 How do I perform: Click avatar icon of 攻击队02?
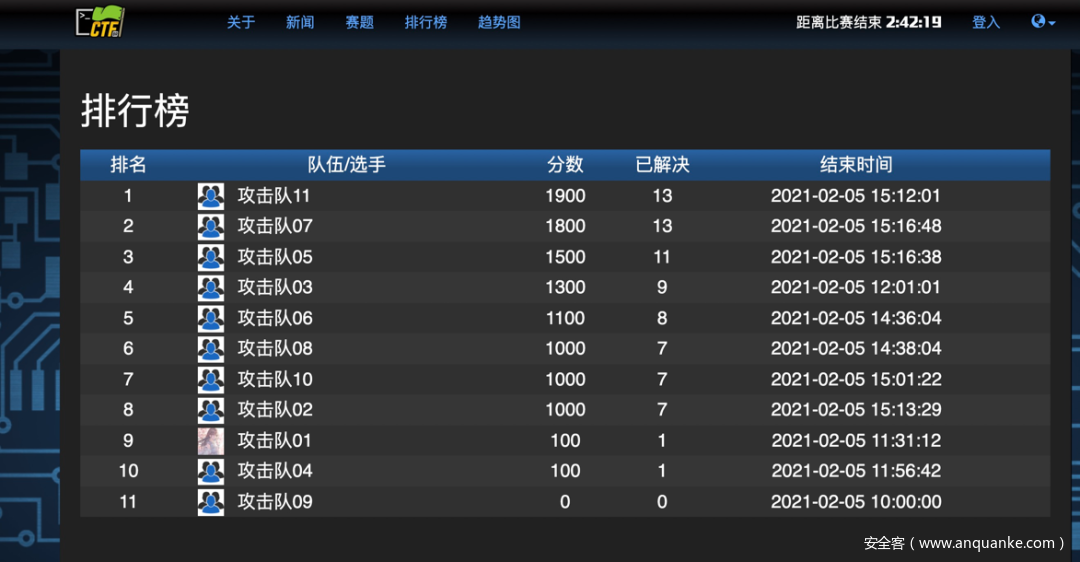click(211, 410)
